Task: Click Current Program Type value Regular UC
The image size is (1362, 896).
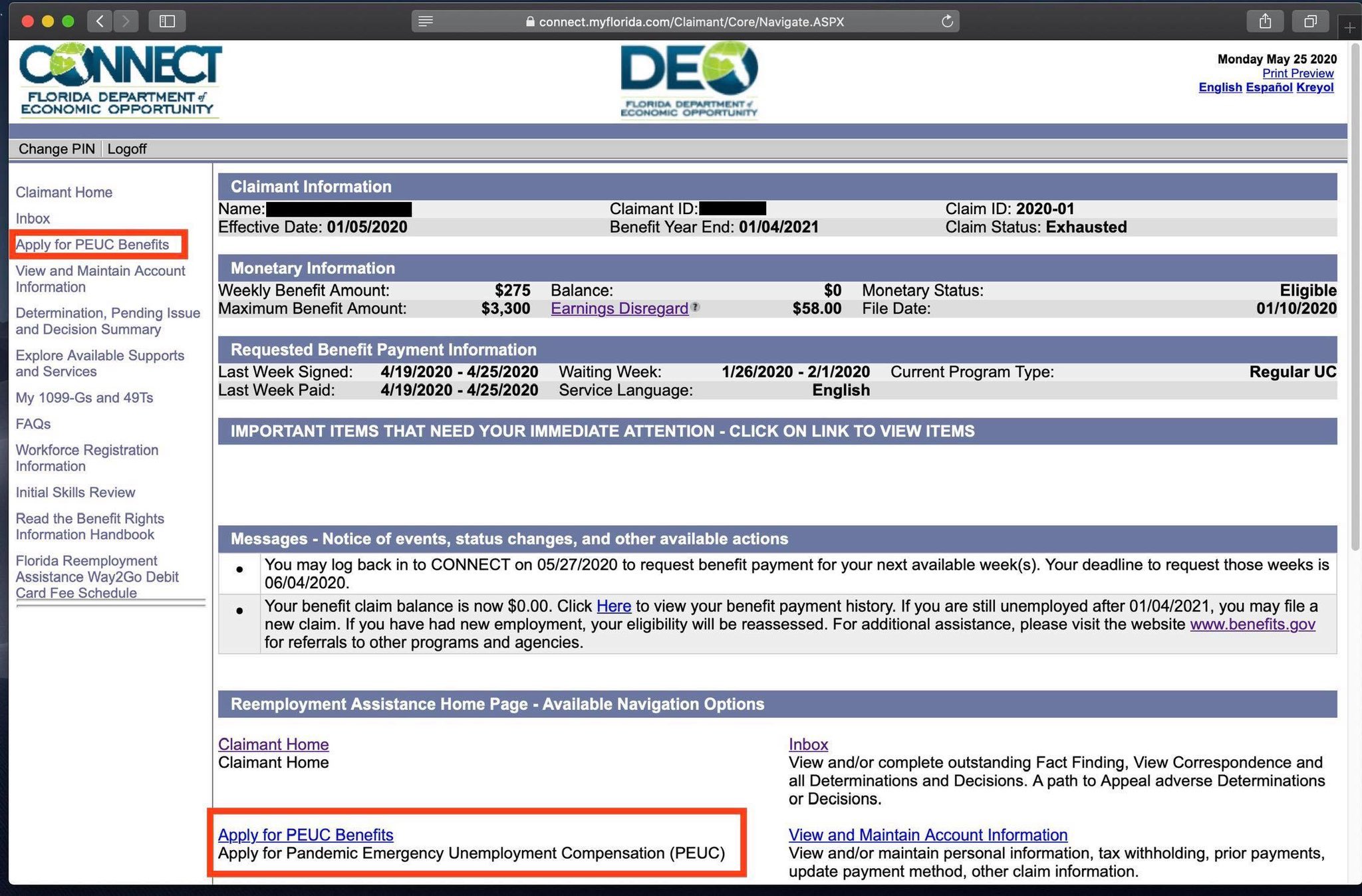Action: tap(1292, 372)
